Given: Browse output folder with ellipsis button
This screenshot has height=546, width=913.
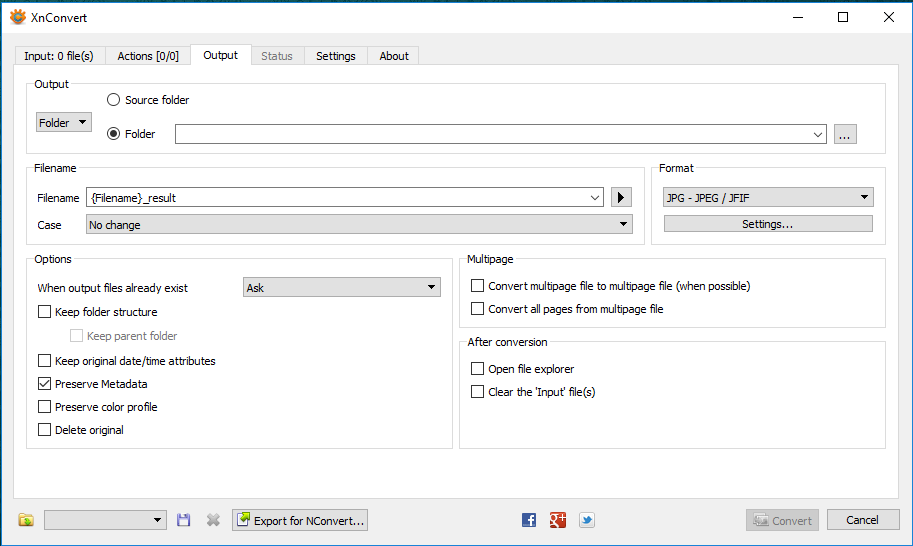Looking at the screenshot, I should pyautogui.click(x=845, y=134).
